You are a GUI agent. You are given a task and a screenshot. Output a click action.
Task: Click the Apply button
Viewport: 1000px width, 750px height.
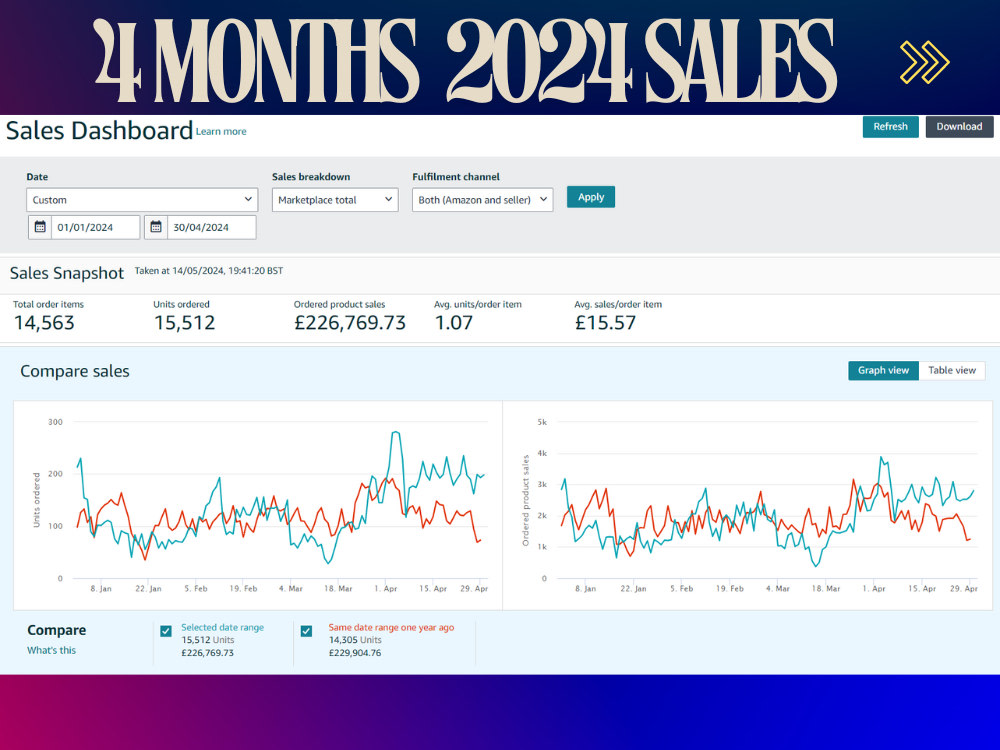(x=591, y=197)
